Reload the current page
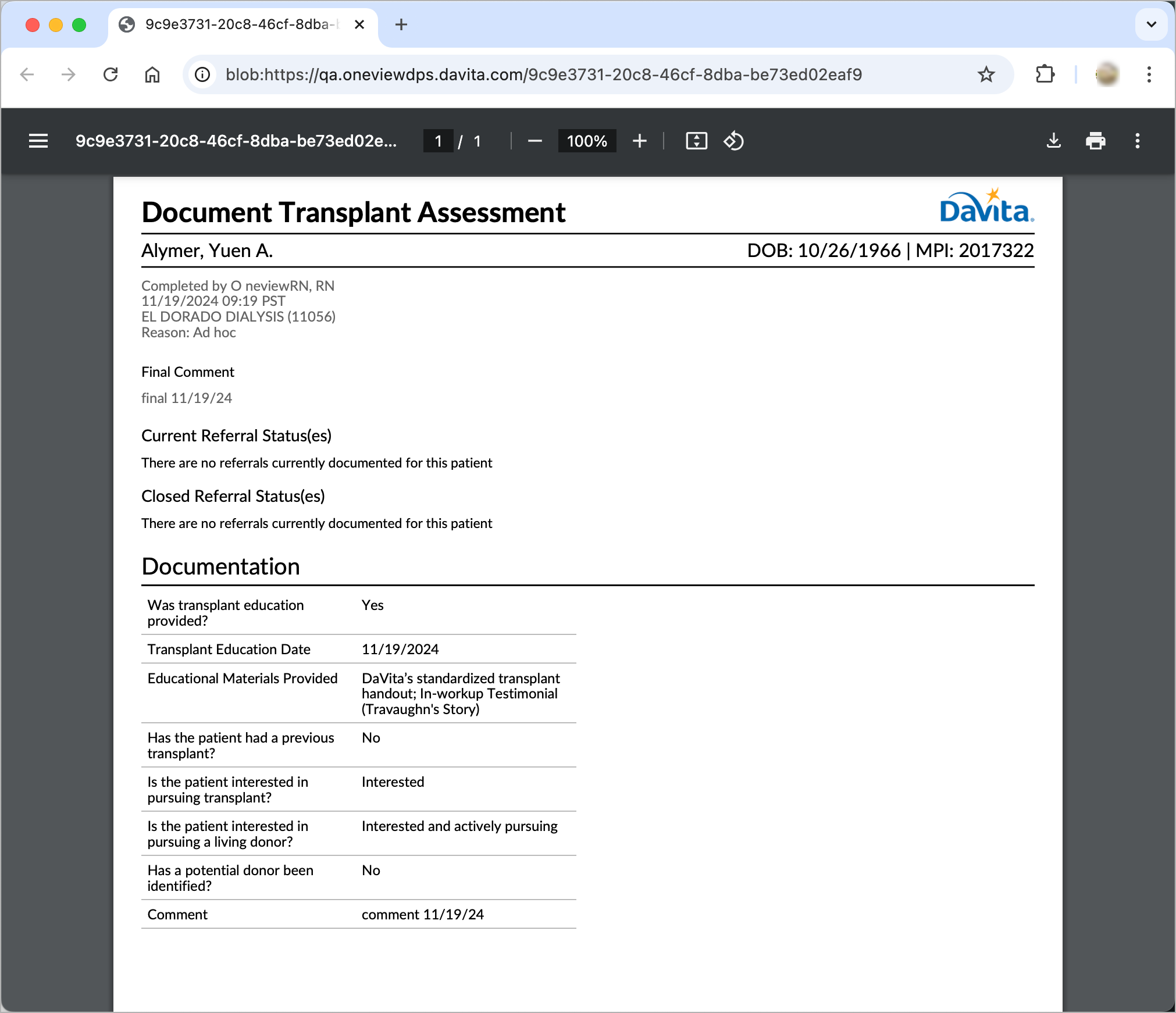 click(x=111, y=74)
